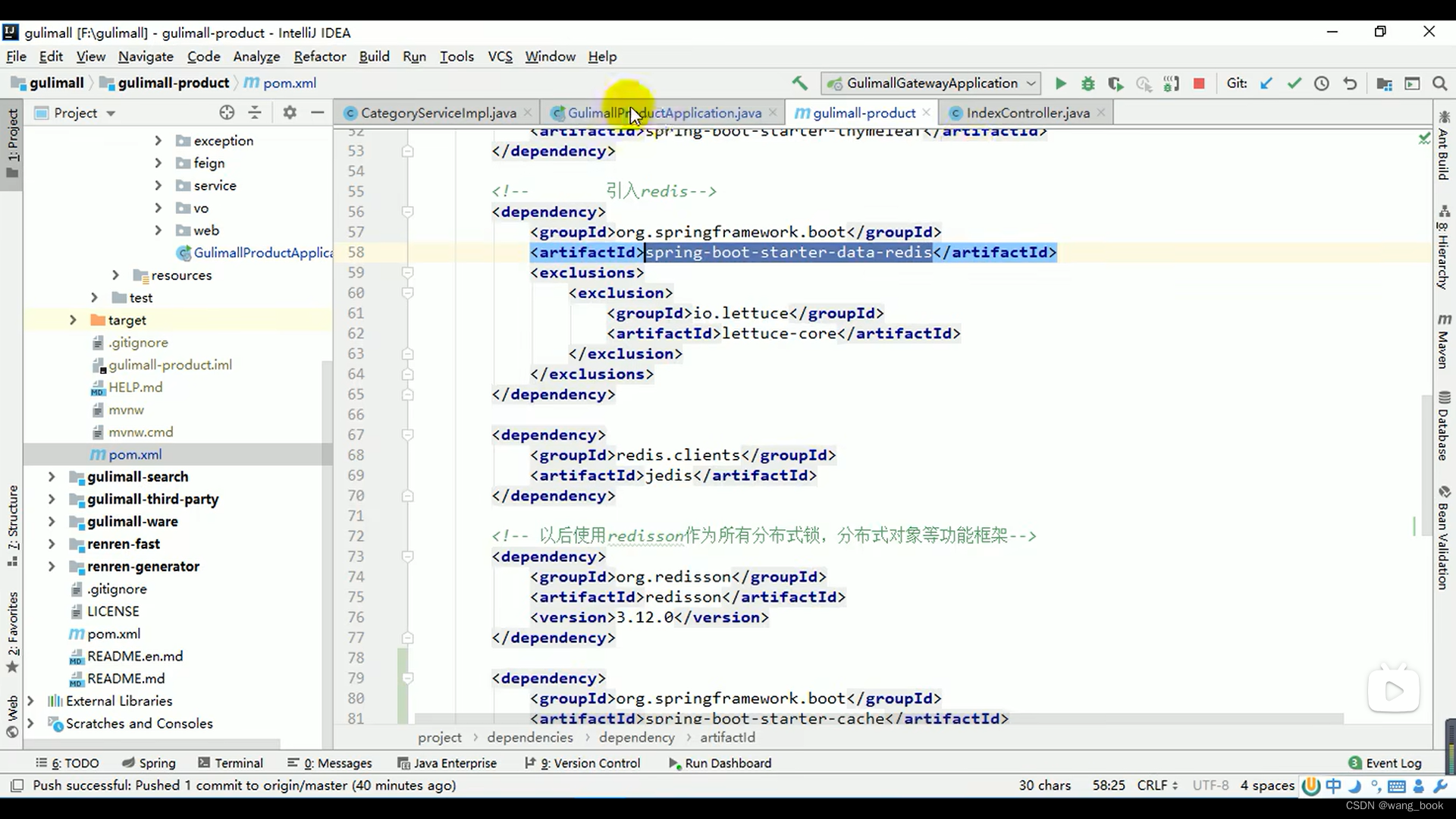Collapse all in the Project panel
This screenshot has height=819, width=1456.
(x=255, y=113)
